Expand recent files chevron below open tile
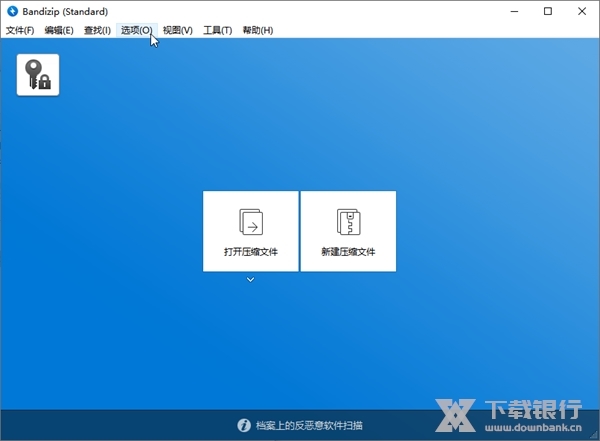Image resolution: width=600 pixels, height=441 pixels. point(250,280)
